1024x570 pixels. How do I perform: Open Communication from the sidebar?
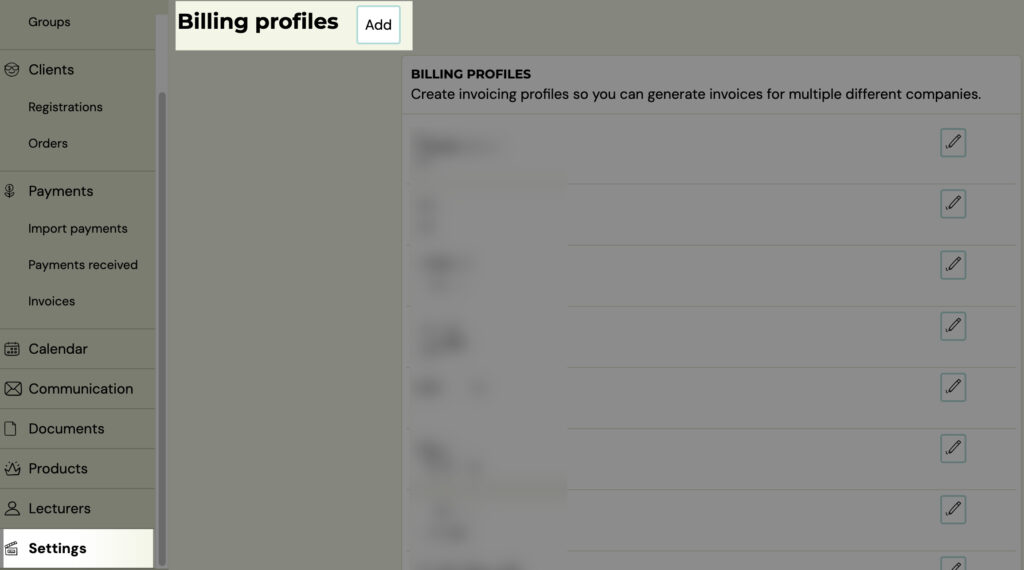(78, 388)
